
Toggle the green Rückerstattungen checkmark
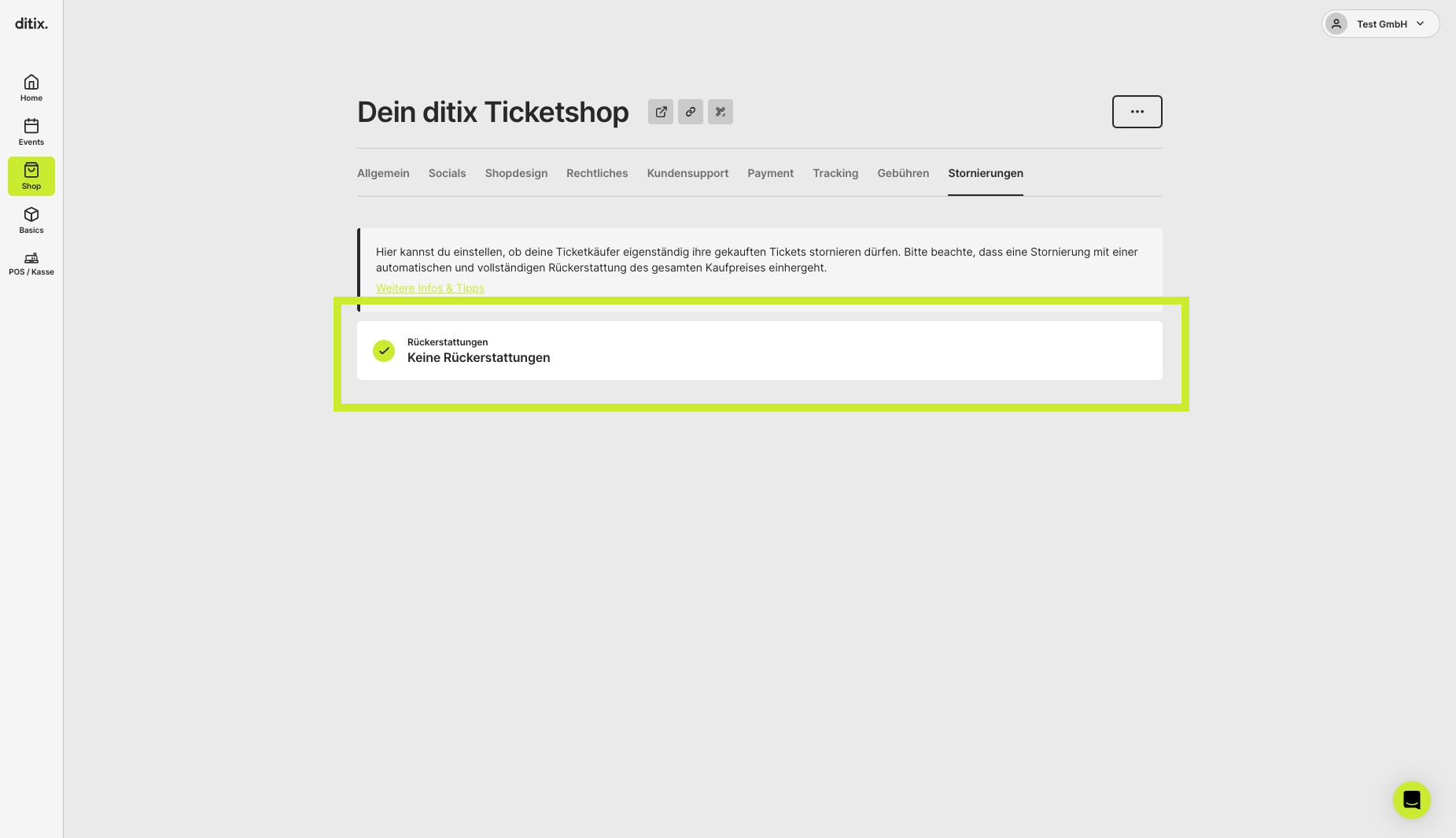(384, 351)
